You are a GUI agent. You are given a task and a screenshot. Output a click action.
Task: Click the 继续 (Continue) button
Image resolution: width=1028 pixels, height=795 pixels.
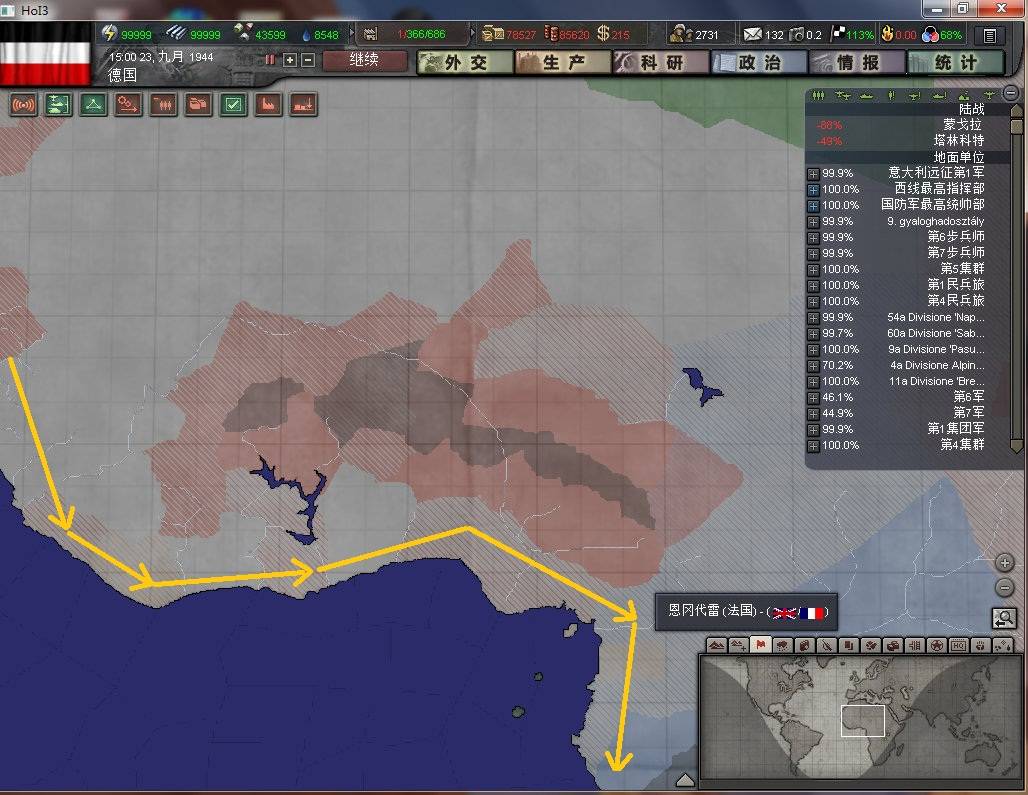click(x=365, y=60)
